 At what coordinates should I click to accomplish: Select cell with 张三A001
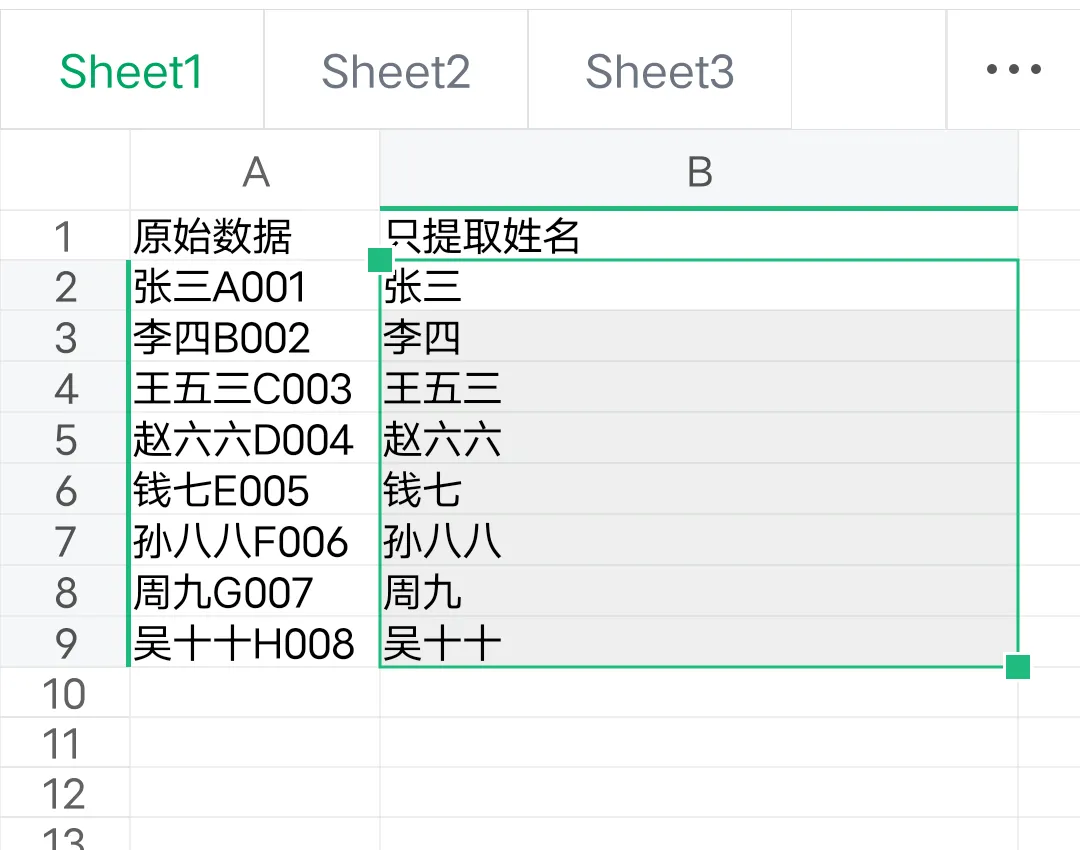coord(255,288)
